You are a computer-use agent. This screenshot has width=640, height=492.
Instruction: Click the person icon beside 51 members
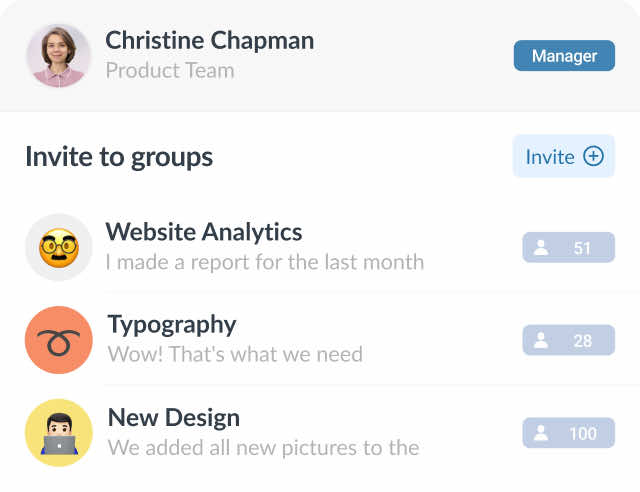(x=541, y=248)
